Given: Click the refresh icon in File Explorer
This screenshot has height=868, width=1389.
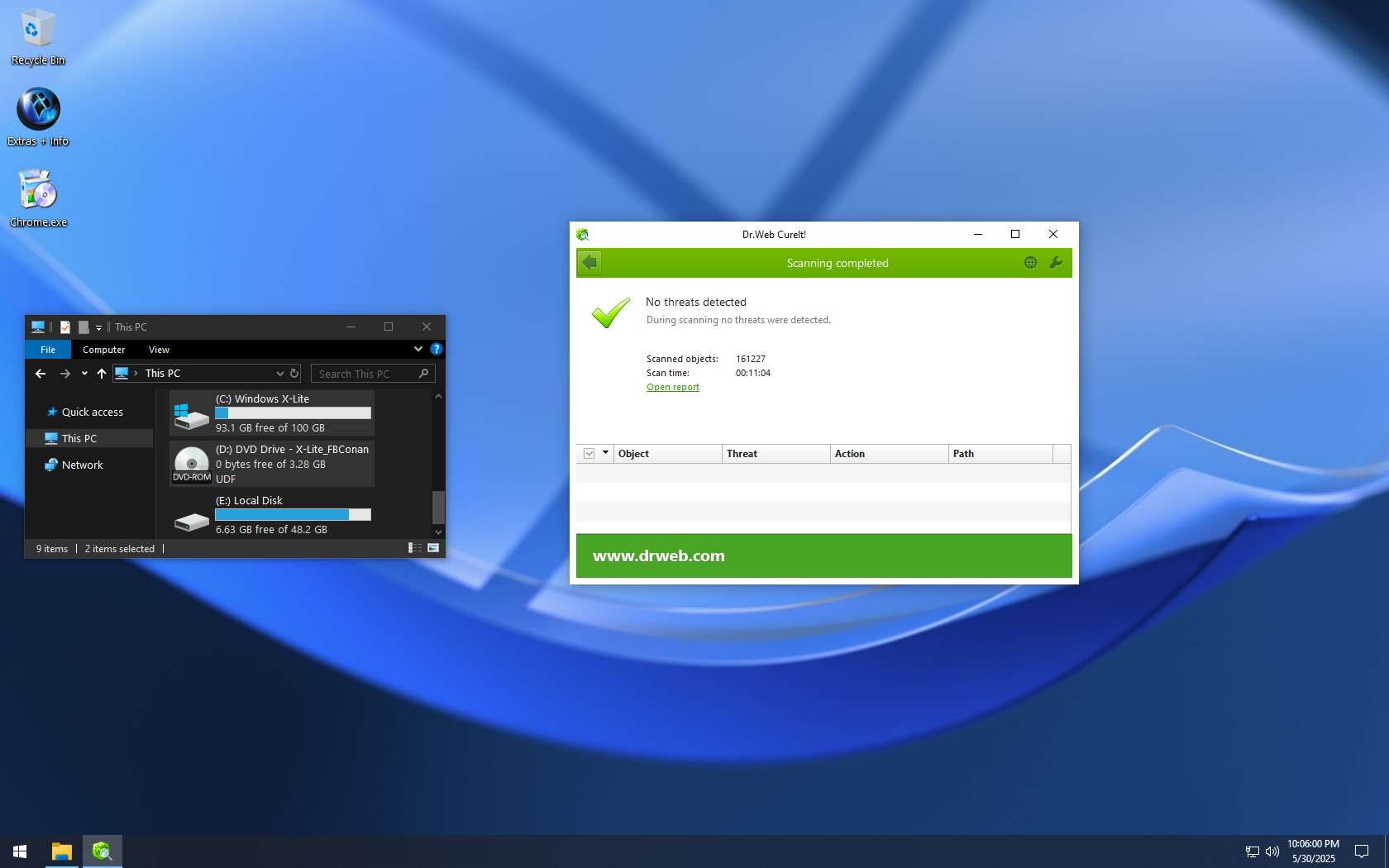Looking at the screenshot, I should [x=294, y=374].
